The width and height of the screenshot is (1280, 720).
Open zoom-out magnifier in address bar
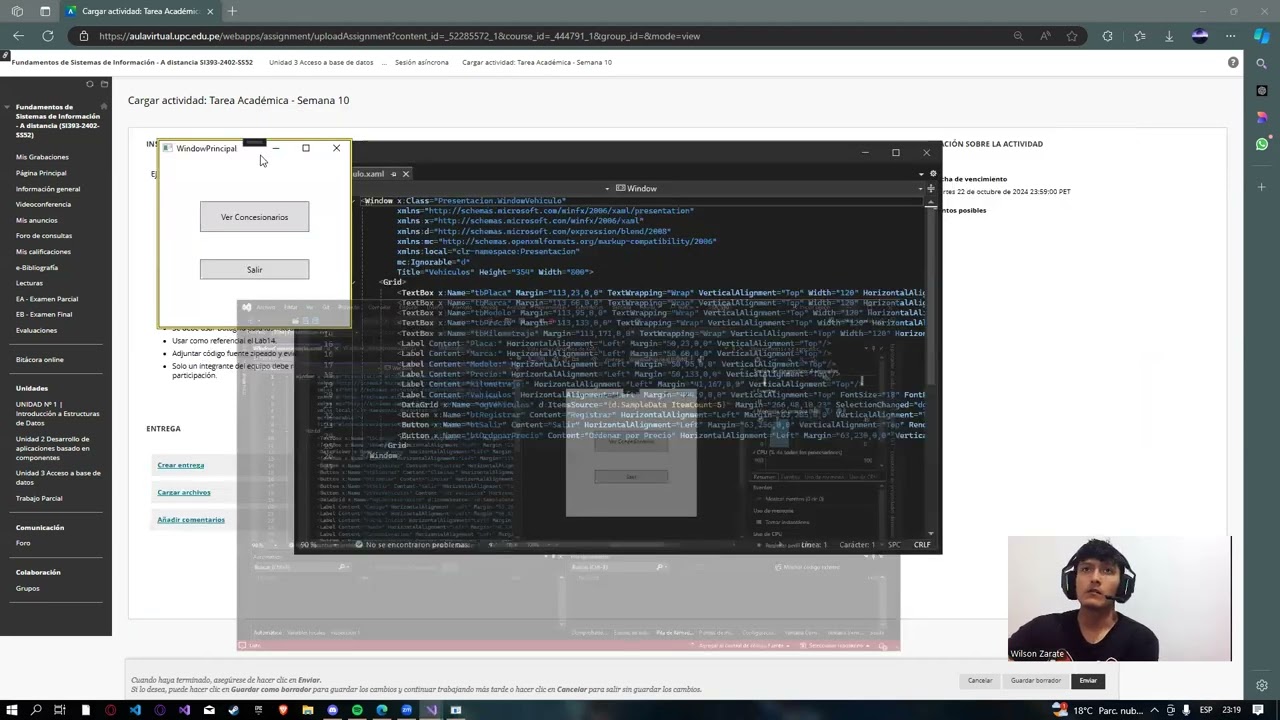pos(1018,36)
